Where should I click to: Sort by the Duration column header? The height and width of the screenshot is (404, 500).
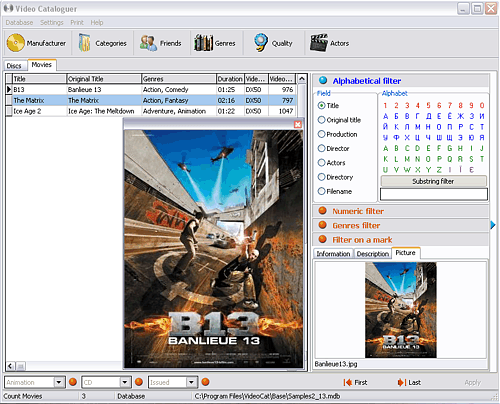[x=230, y=79]
